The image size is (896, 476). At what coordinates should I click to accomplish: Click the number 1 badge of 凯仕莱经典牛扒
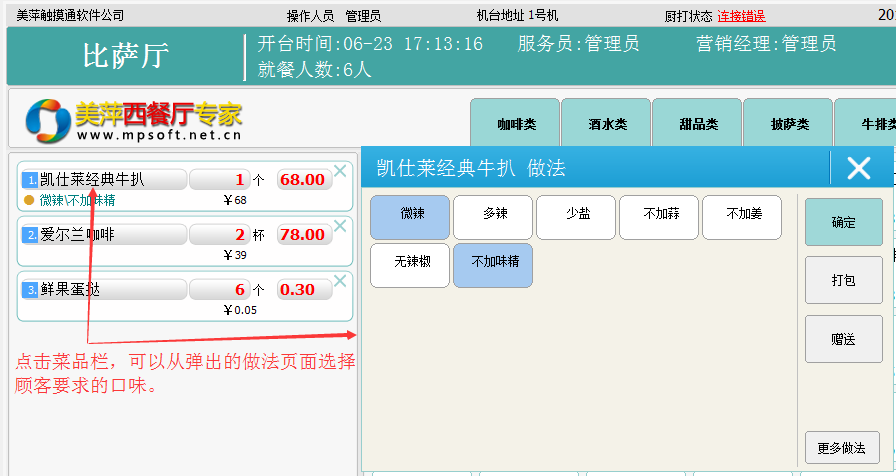[x=31, y=180]
